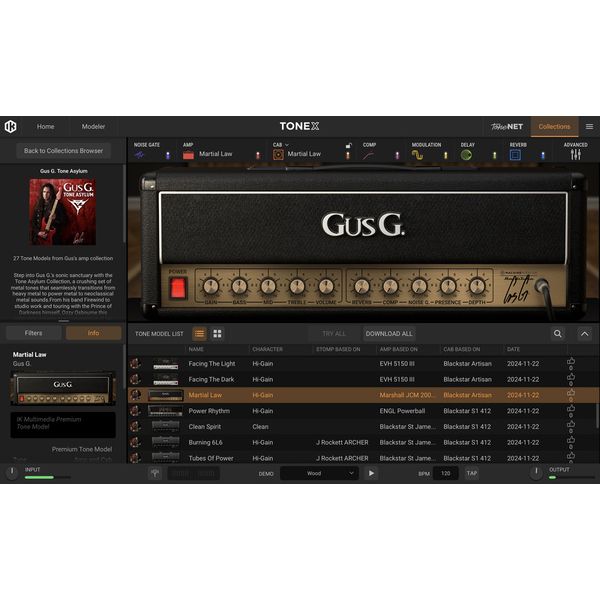Image resolution: width=600 pixels, height=600 pixels.
Task: Click the BPM 120 field
Action: (x=445, y=473)
